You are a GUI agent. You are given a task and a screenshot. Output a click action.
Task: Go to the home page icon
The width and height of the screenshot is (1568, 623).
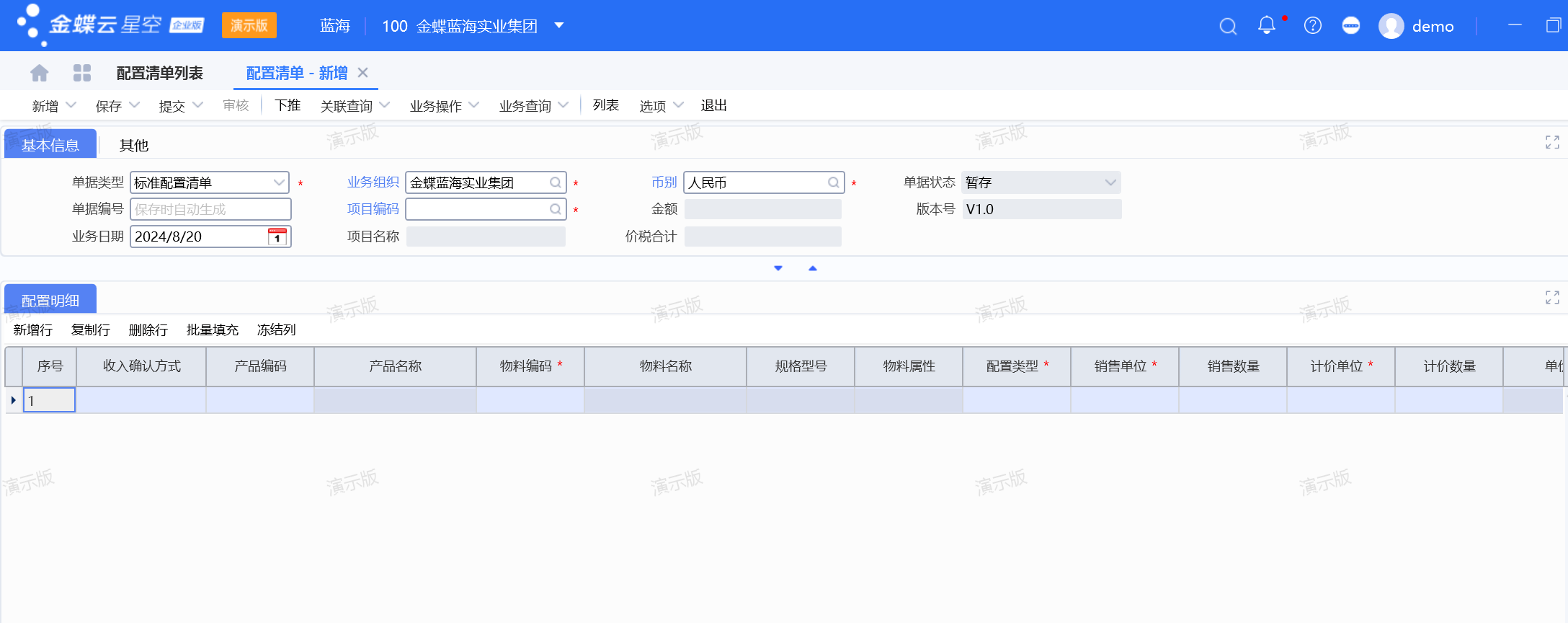pos(40,73)
